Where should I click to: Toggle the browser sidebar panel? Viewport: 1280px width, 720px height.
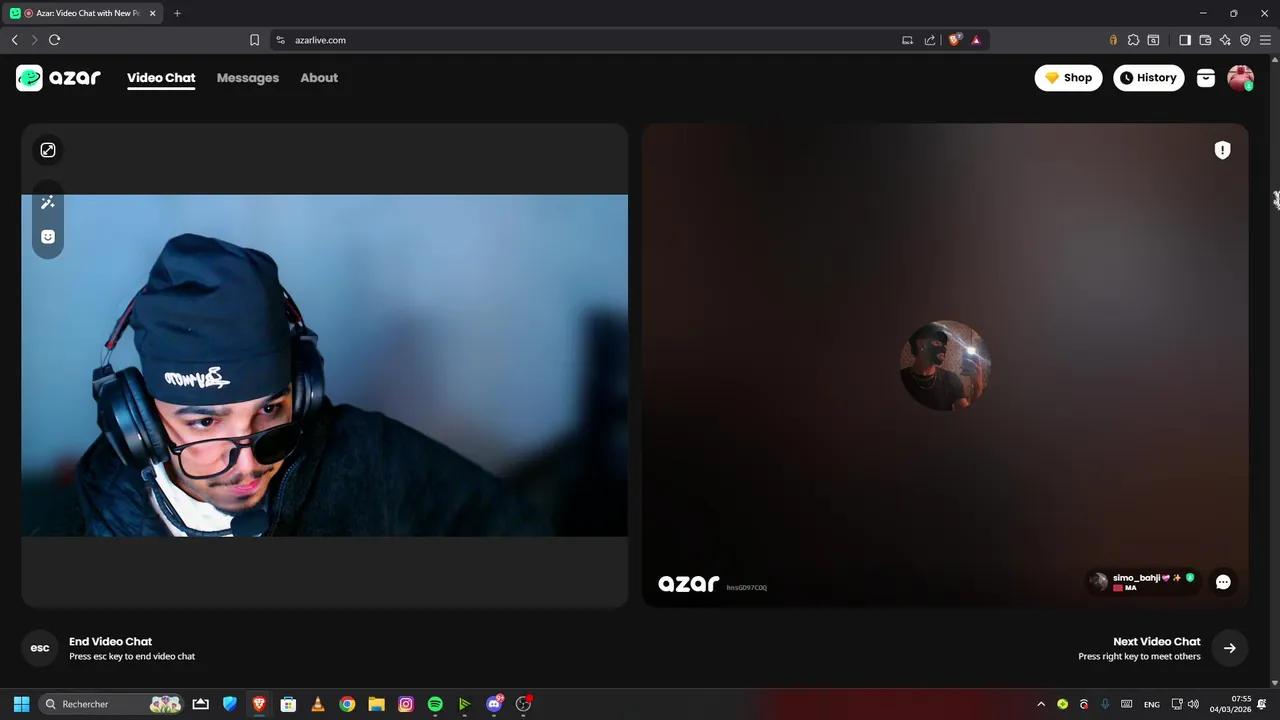point(1185,40)
